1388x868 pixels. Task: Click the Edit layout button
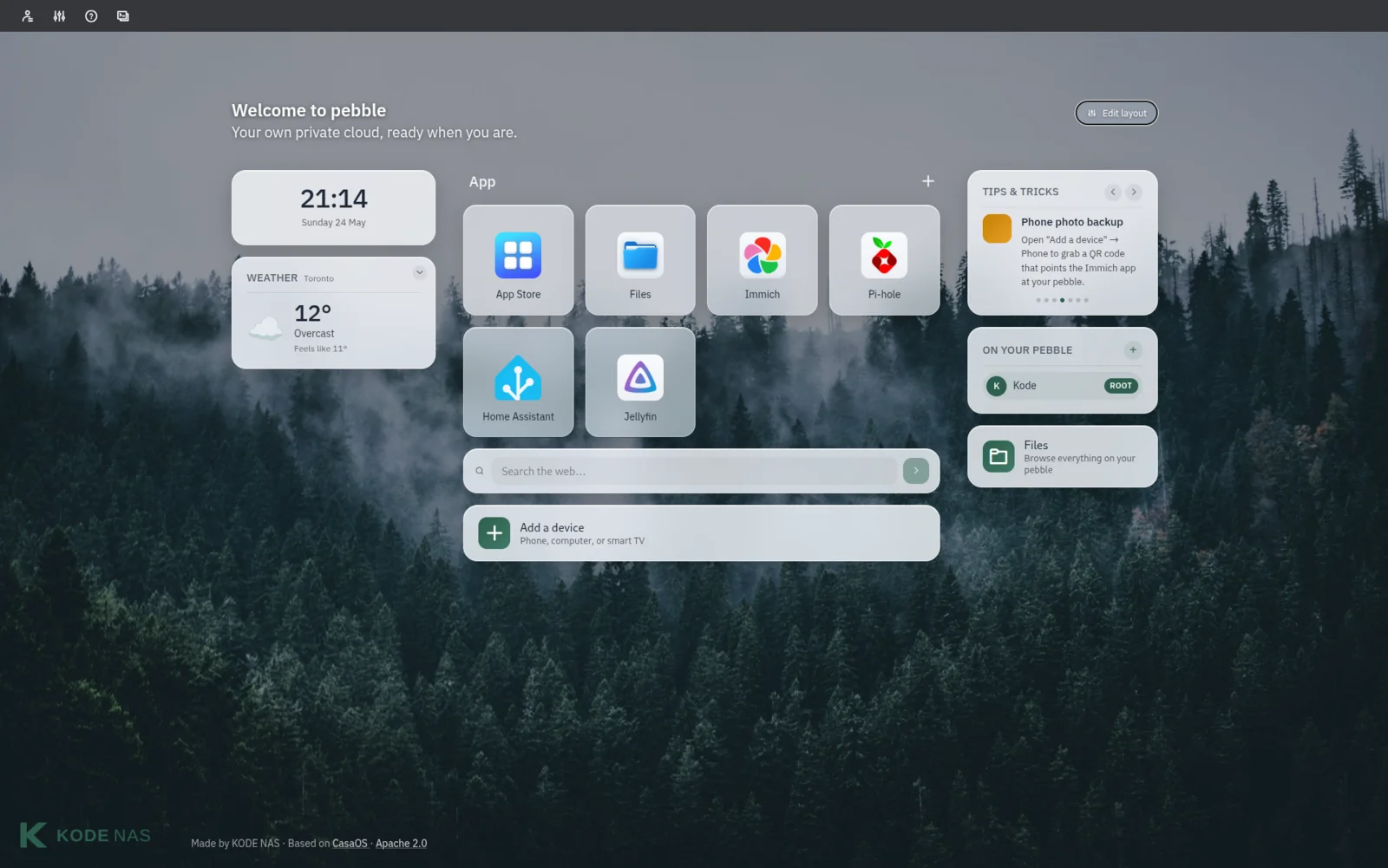click(1116, 113)
